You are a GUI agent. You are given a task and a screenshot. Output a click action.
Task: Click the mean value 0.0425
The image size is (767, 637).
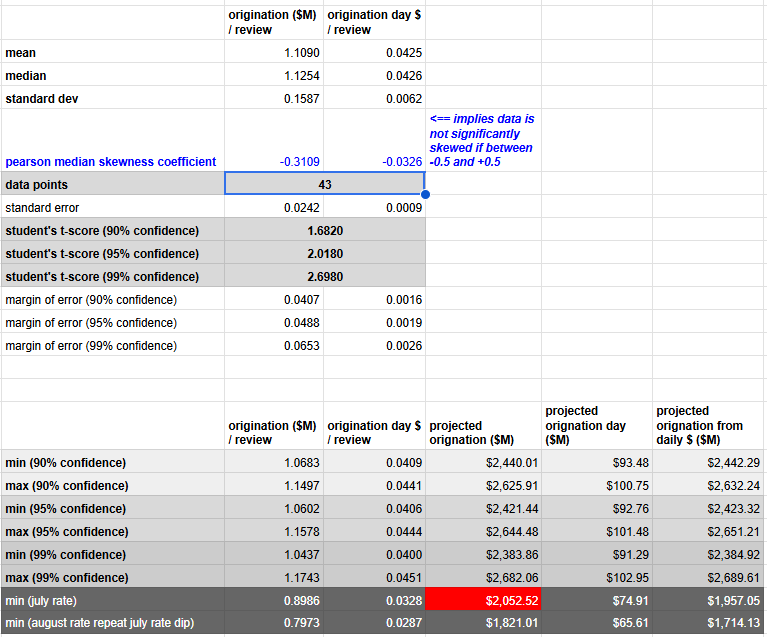(x=404, y=52)
